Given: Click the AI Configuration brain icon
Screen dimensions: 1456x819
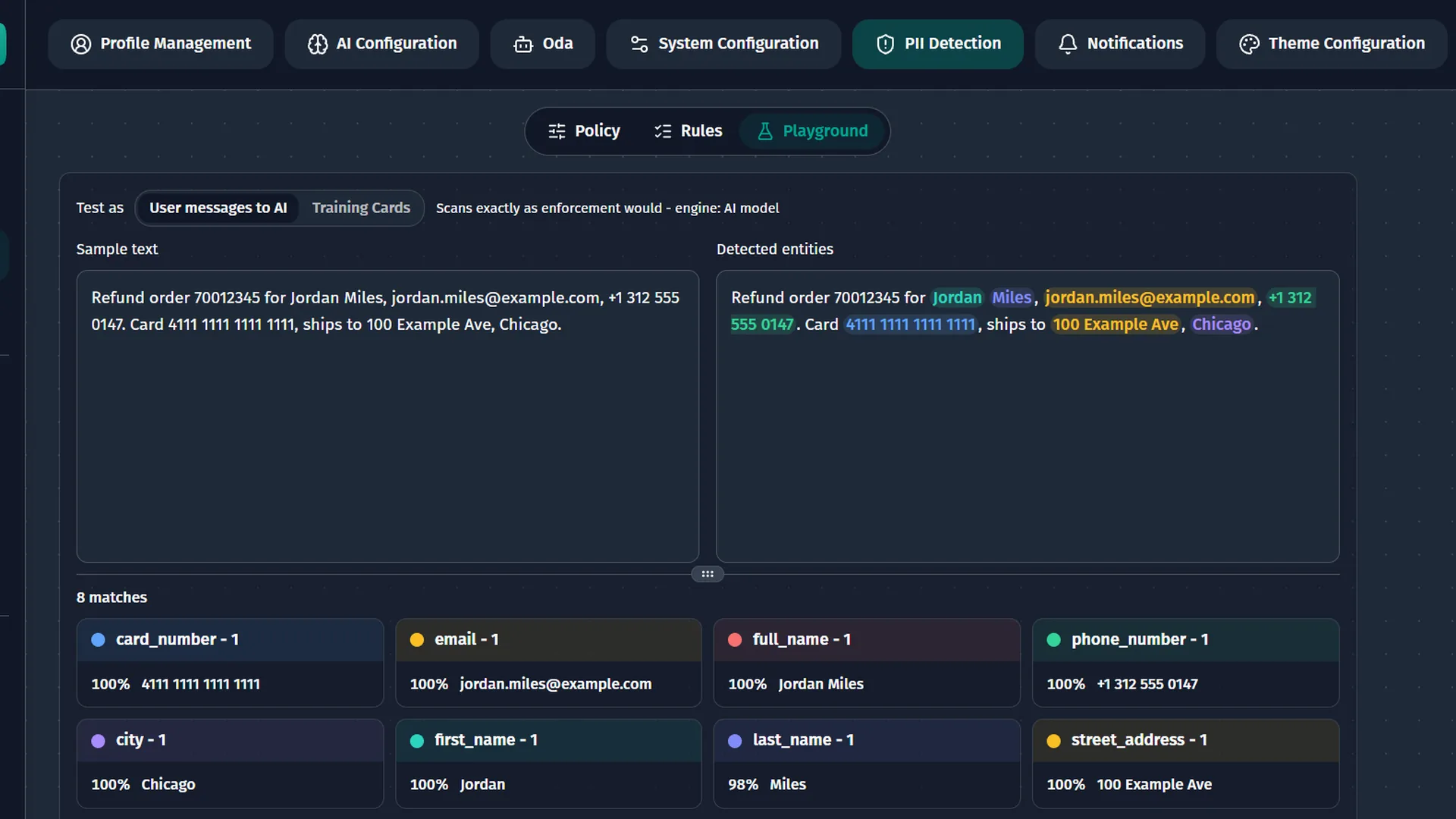Looking at the screenshot, I should pos(317,44).
